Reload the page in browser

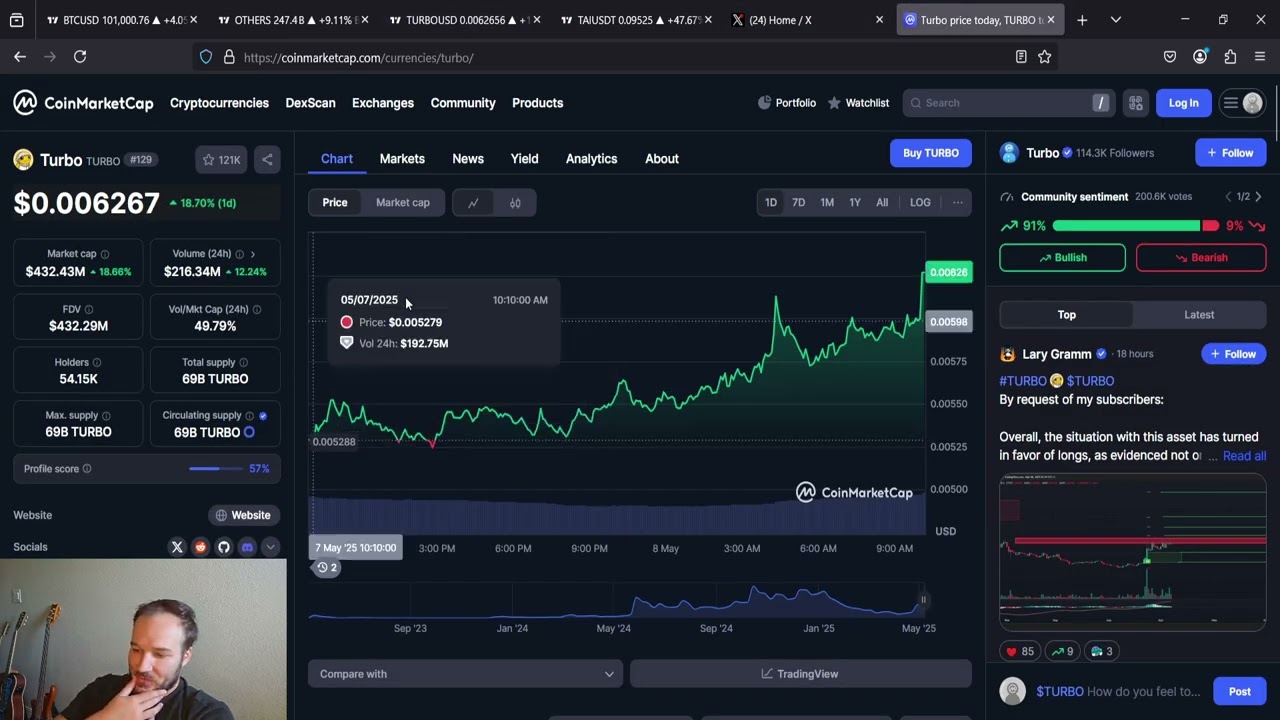click(80, 57)
